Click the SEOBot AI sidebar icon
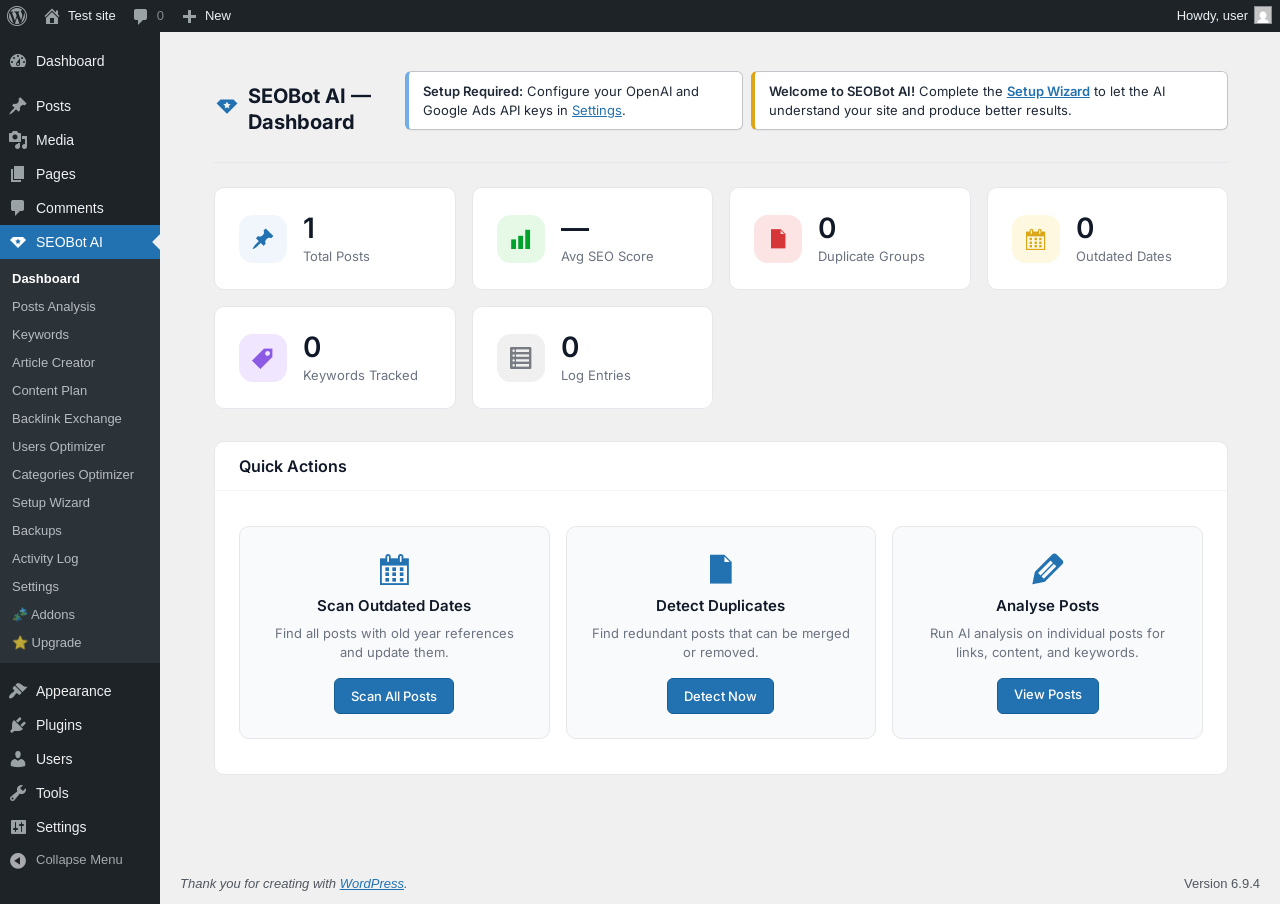 click(18, 242)
